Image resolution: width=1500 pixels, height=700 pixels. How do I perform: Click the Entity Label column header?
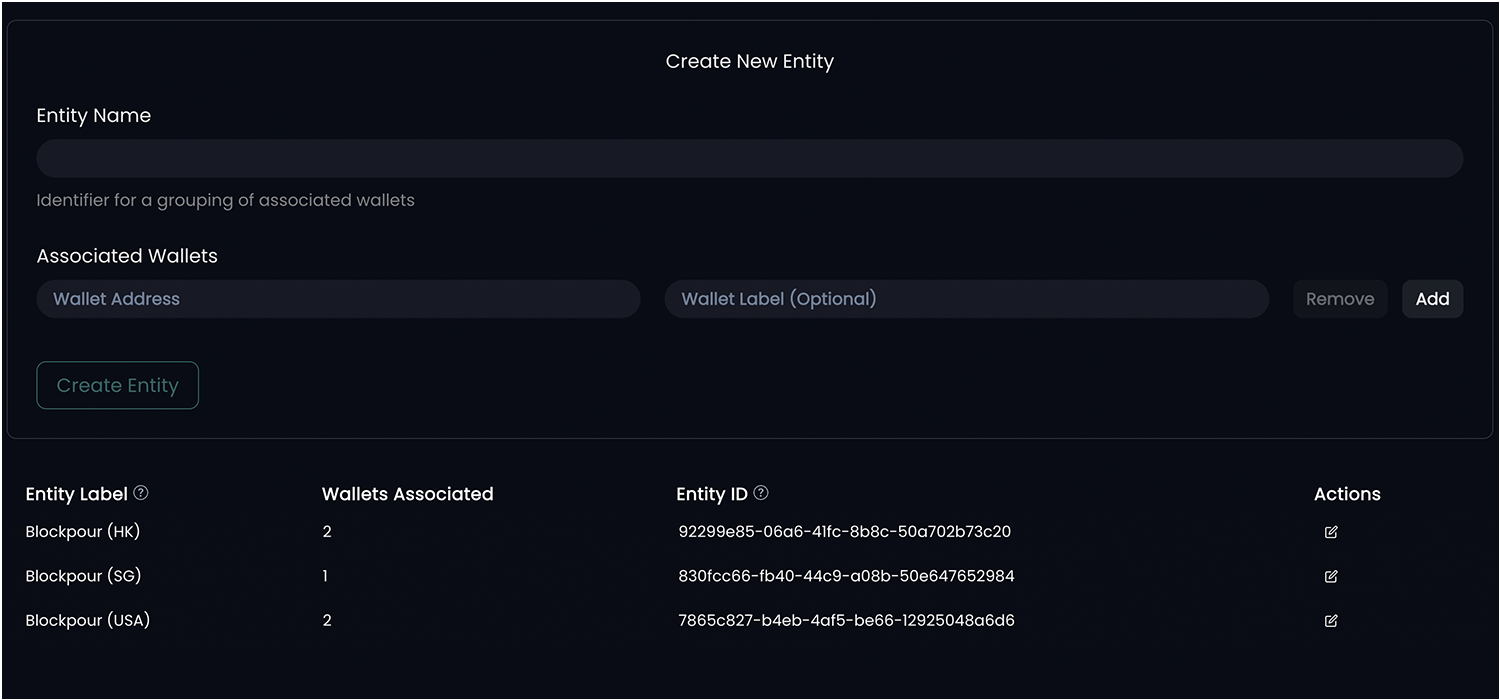pyautogui.click(x=77, y=494)
